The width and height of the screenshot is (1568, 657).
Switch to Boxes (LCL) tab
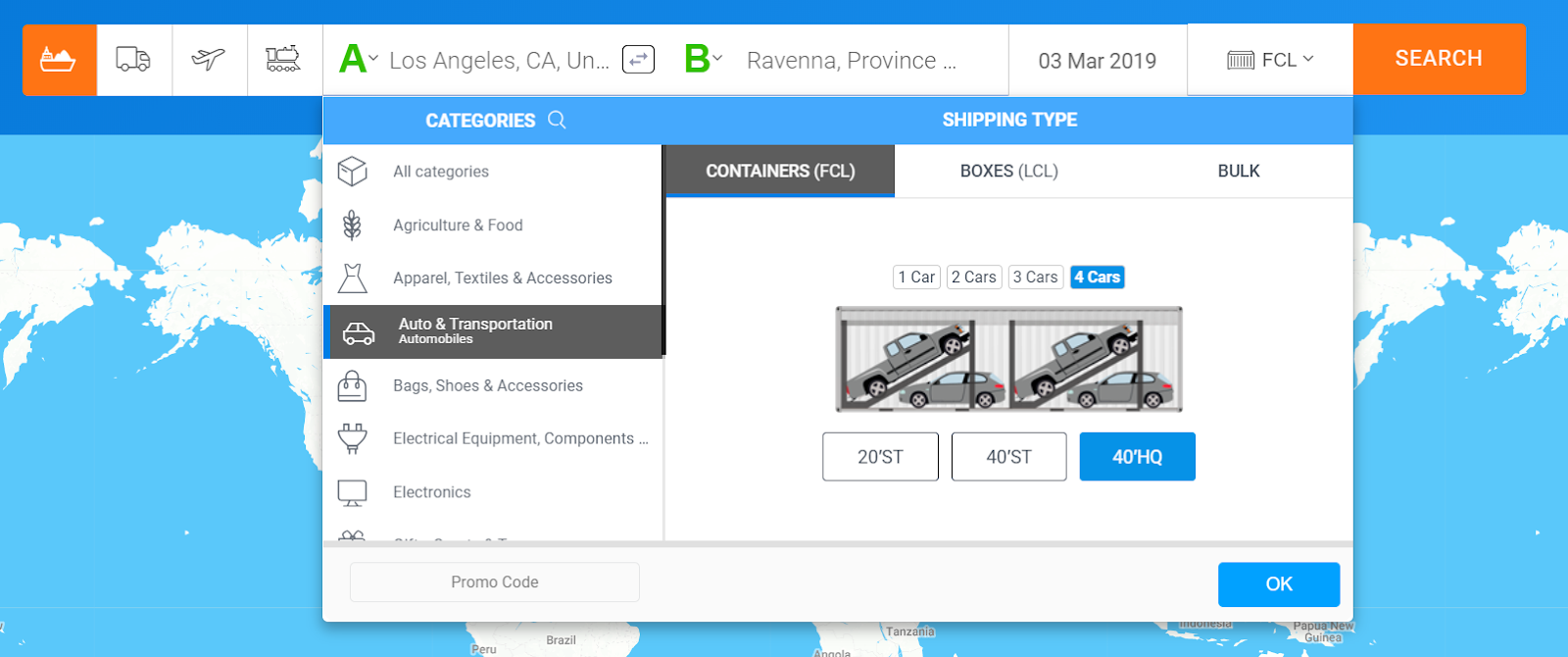coord(1009,171)
